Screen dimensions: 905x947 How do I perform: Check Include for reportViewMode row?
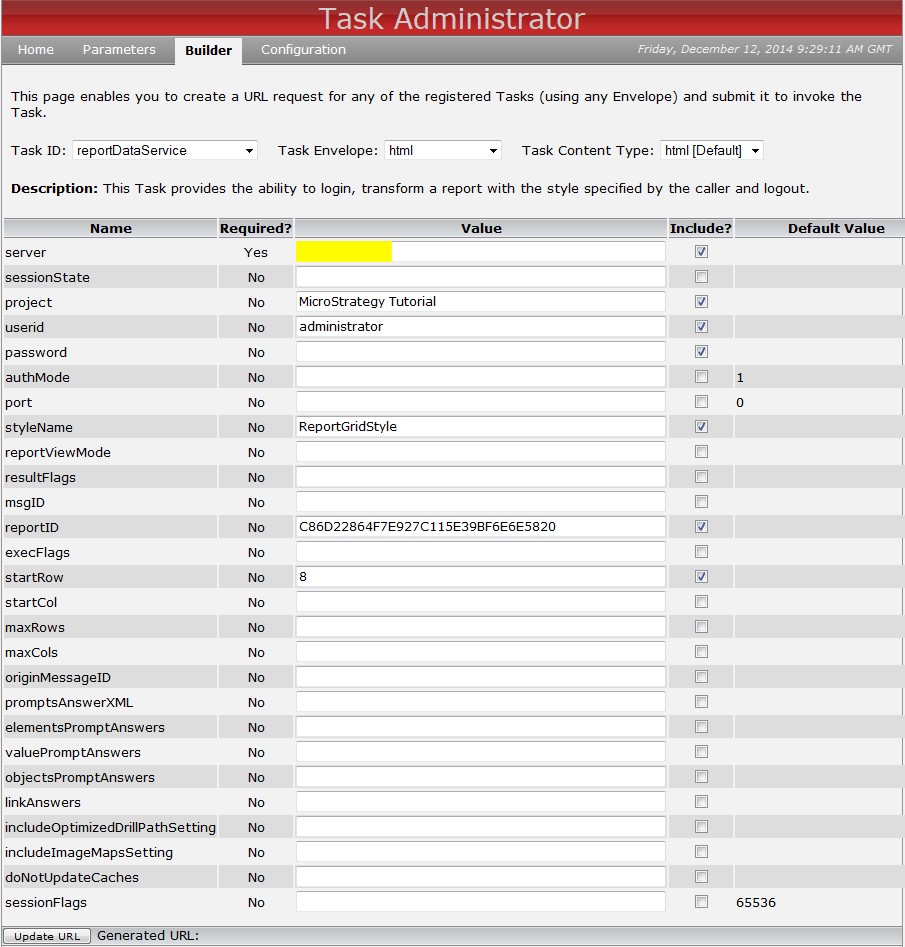[701, 452]
